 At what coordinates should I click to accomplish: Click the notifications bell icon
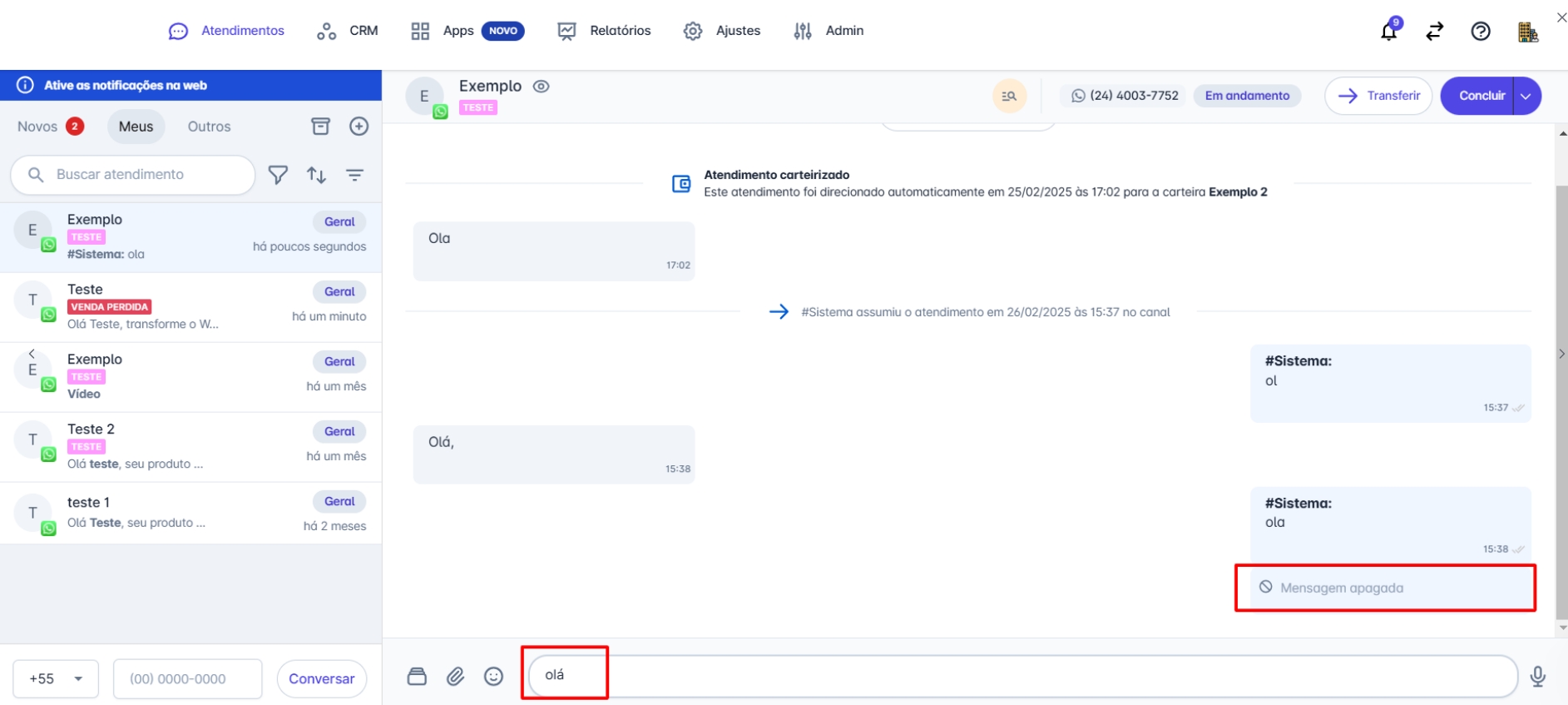[x=1388, y=32]
